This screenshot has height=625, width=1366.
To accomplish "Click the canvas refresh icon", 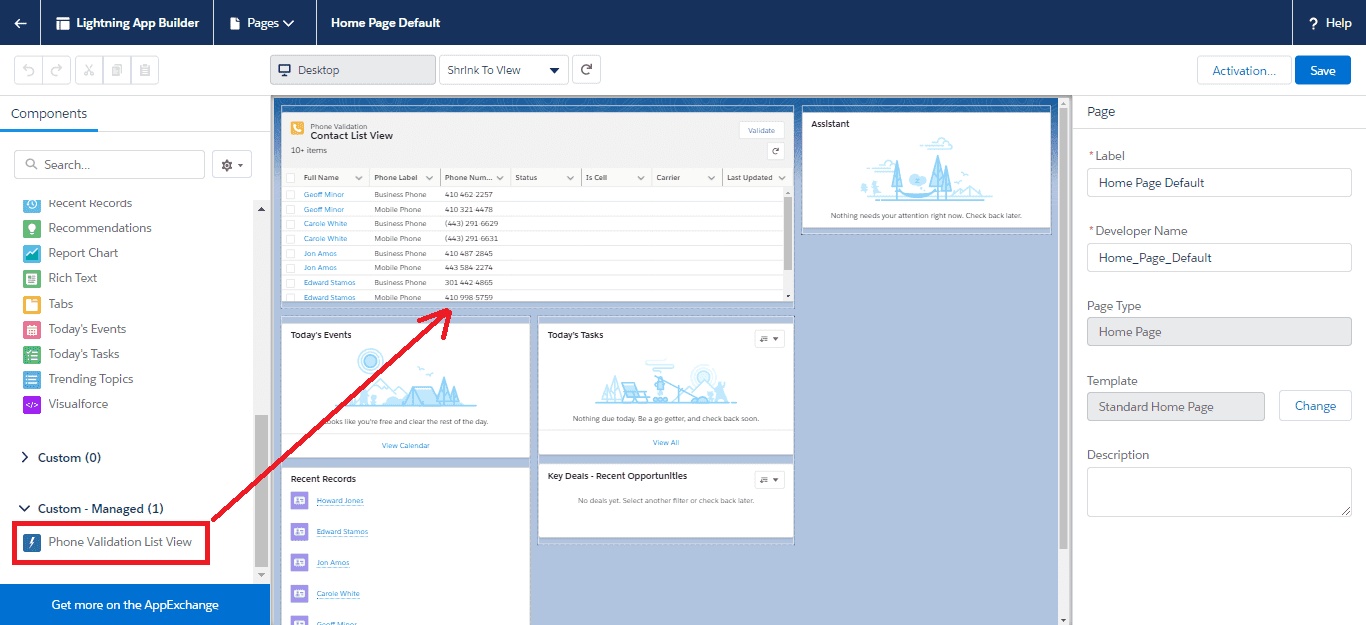I will [587, 70].
